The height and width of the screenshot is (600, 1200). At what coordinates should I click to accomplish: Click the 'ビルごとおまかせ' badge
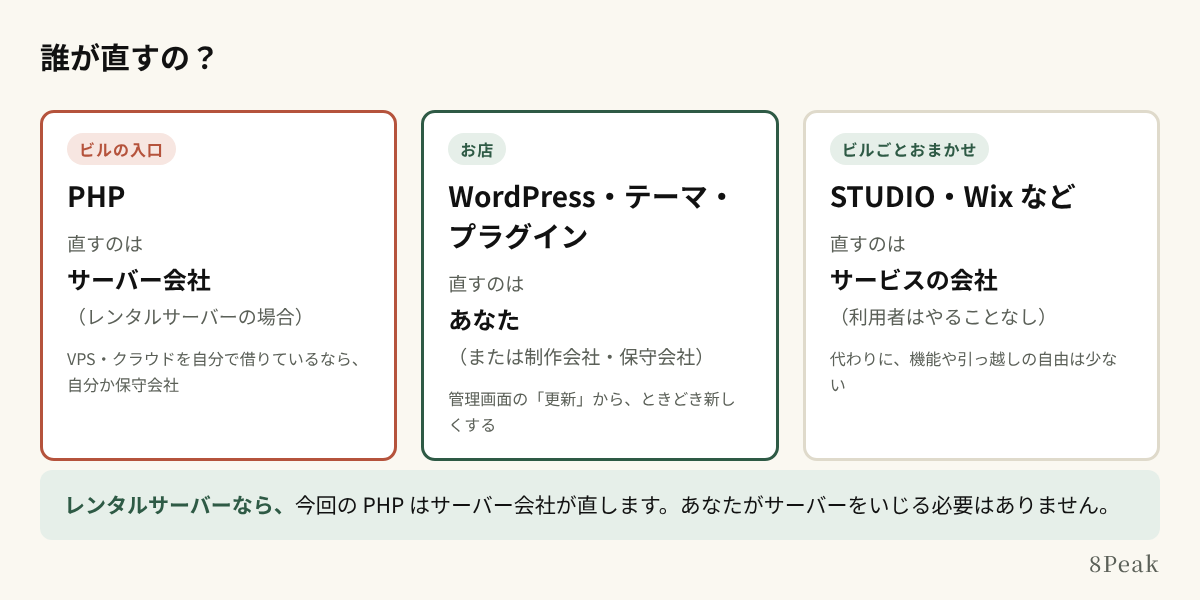909,149
